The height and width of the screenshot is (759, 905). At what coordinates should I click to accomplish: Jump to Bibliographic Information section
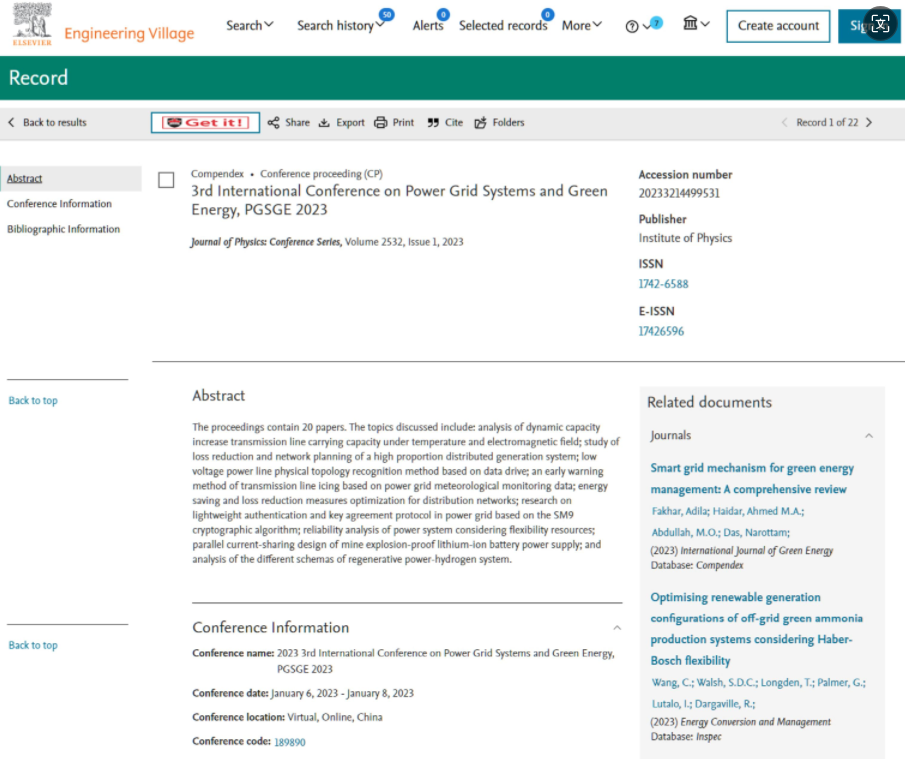(x=63, y=229)
